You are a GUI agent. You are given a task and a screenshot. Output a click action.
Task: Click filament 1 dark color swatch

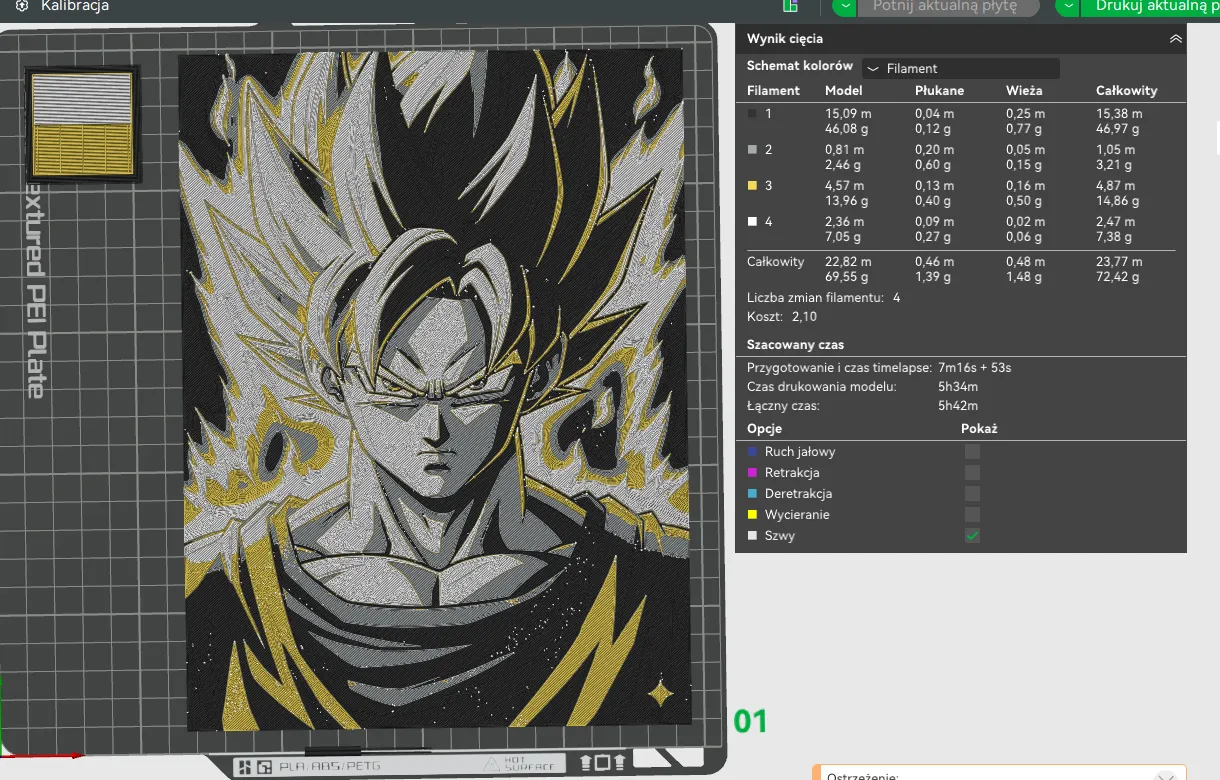pyautogui.click(x=752, y=114)
